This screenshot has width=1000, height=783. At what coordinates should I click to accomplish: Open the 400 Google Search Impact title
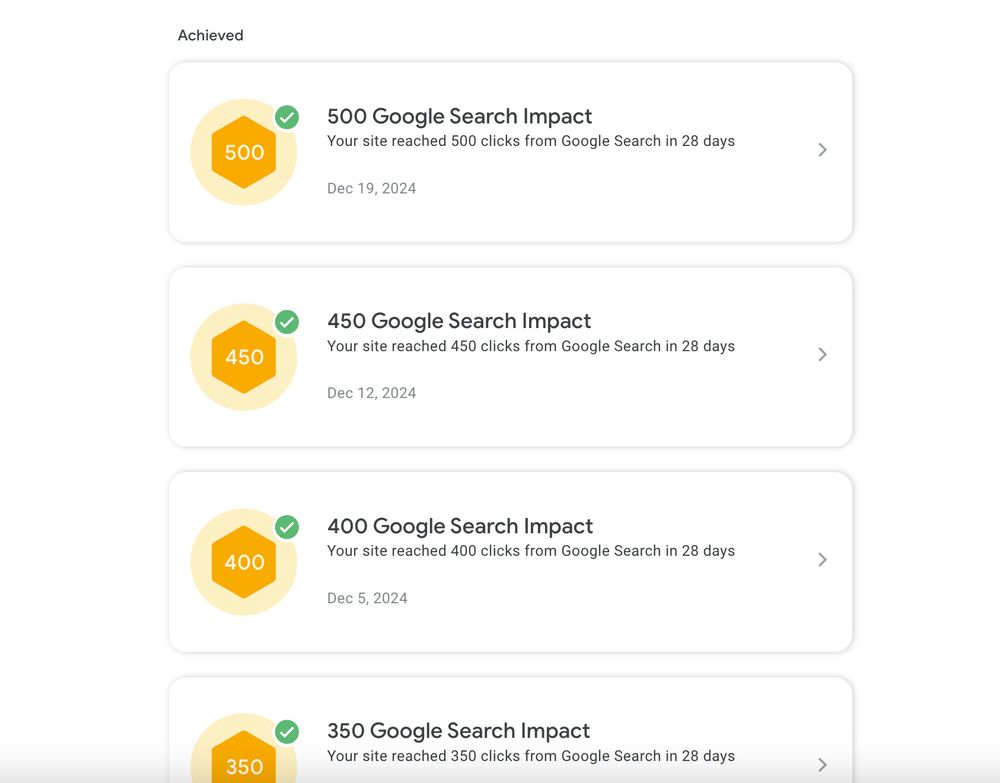click(460, 526)
